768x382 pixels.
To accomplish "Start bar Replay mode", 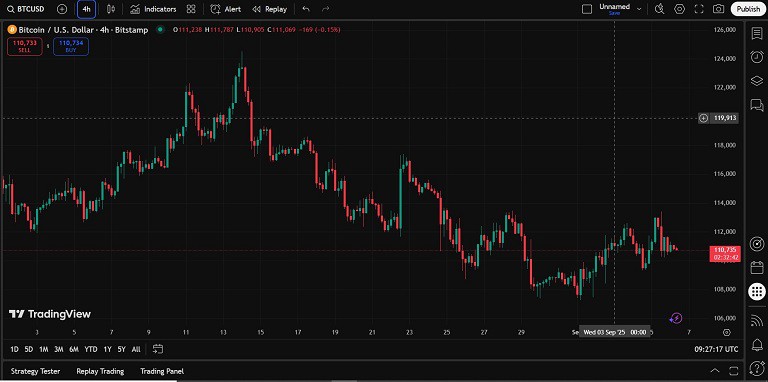I will (269, 9).
